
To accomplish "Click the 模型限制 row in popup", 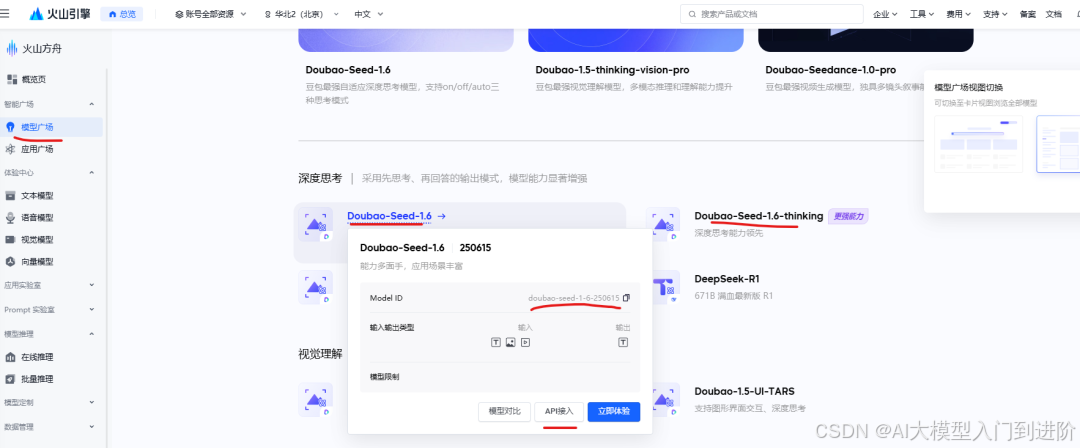I will tap(501, 377).
